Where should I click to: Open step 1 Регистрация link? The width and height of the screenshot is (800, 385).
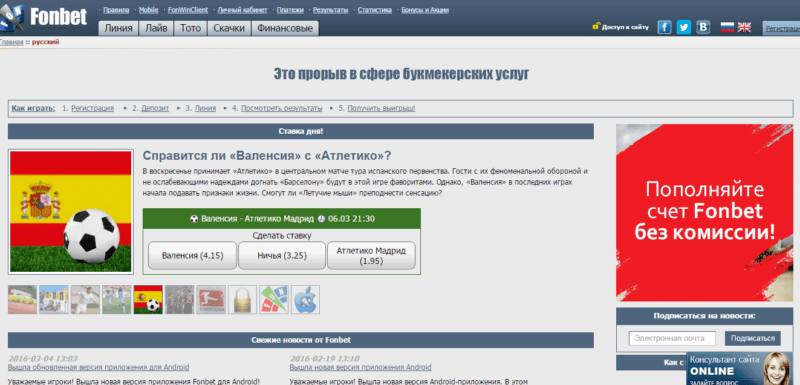click(x=92, y=108)
